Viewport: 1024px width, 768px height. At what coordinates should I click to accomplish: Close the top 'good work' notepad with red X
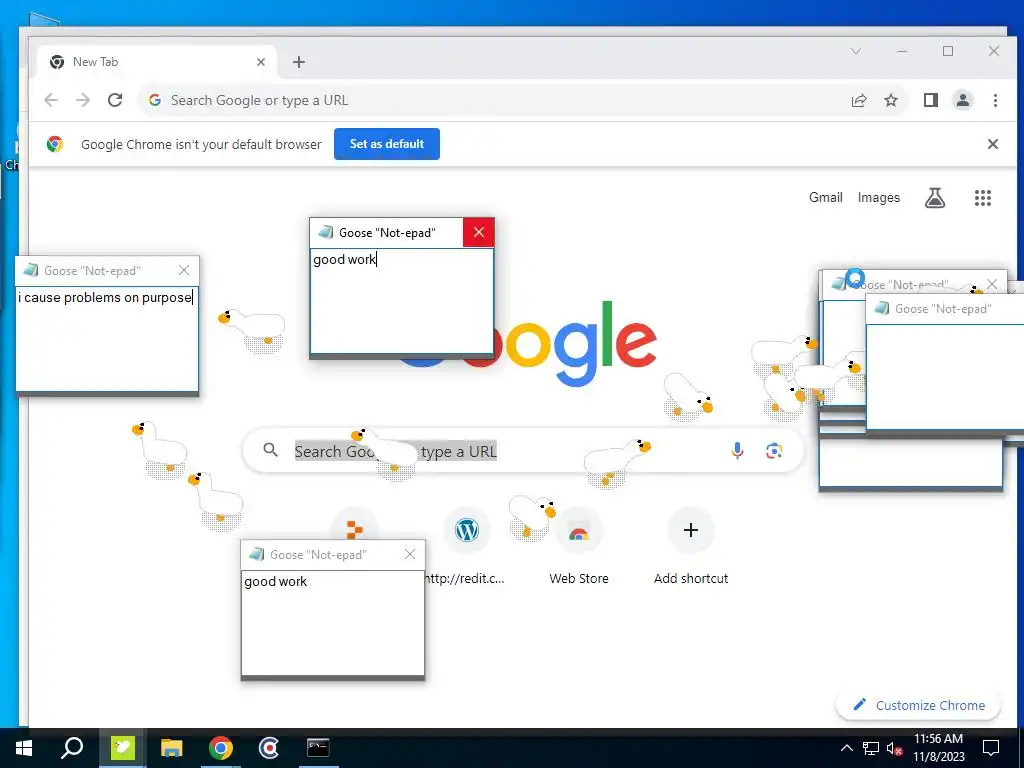click(x=479, y=232)
